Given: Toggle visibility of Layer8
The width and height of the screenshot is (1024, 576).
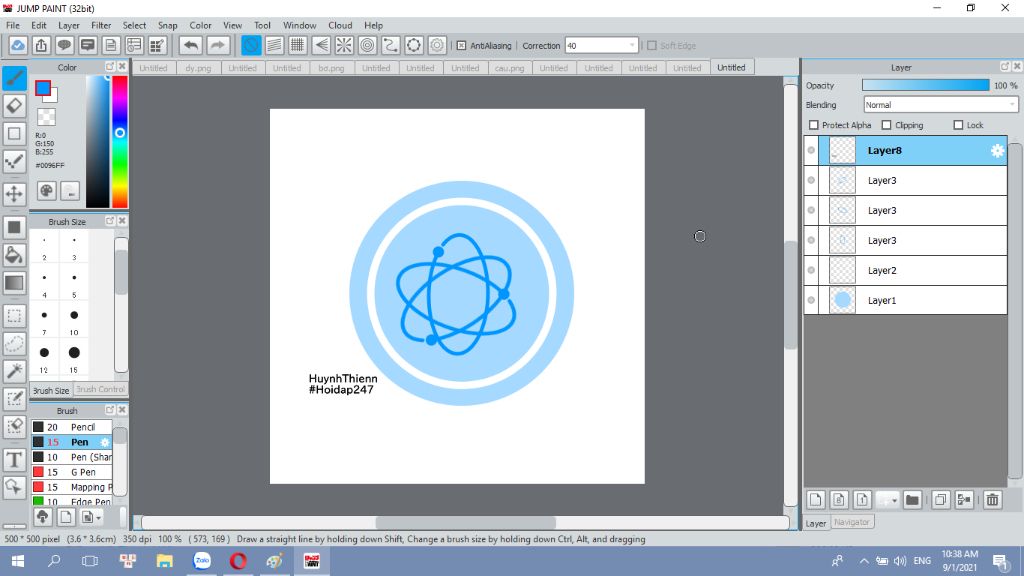Looking at the screenshot, I should click(x=811, y=150).
